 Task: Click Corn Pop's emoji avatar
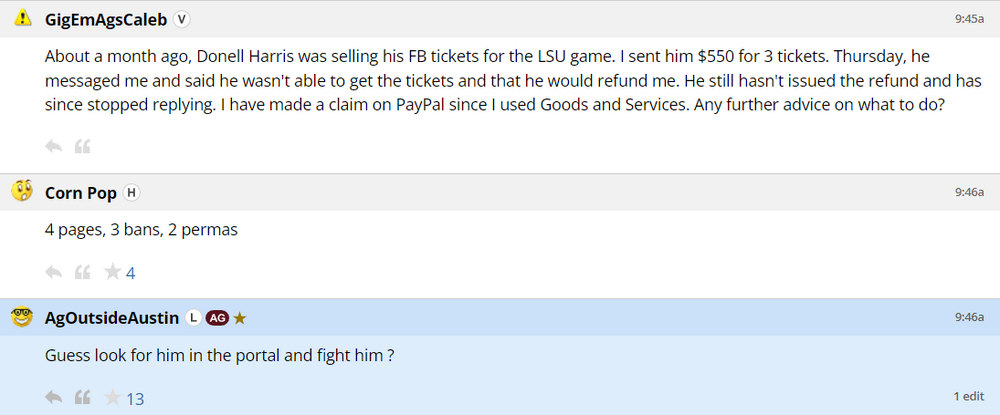[22, 192]
